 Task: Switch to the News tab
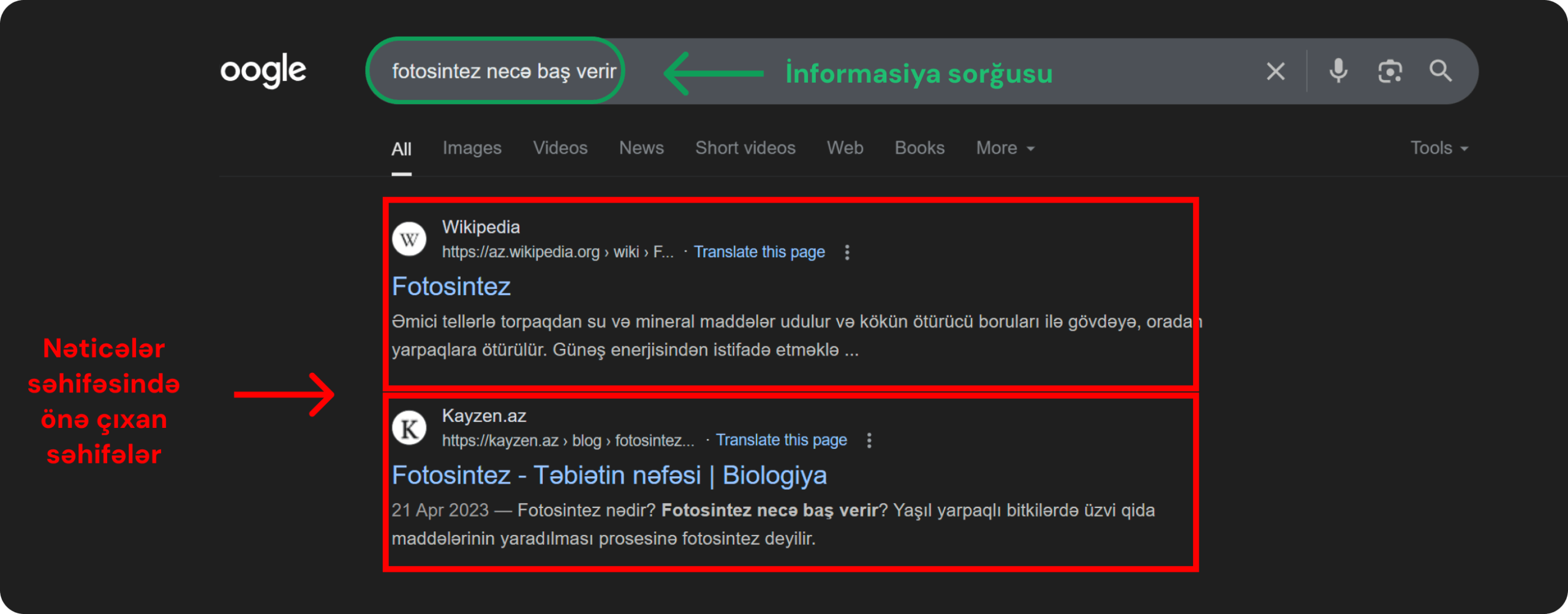(641, 148)
